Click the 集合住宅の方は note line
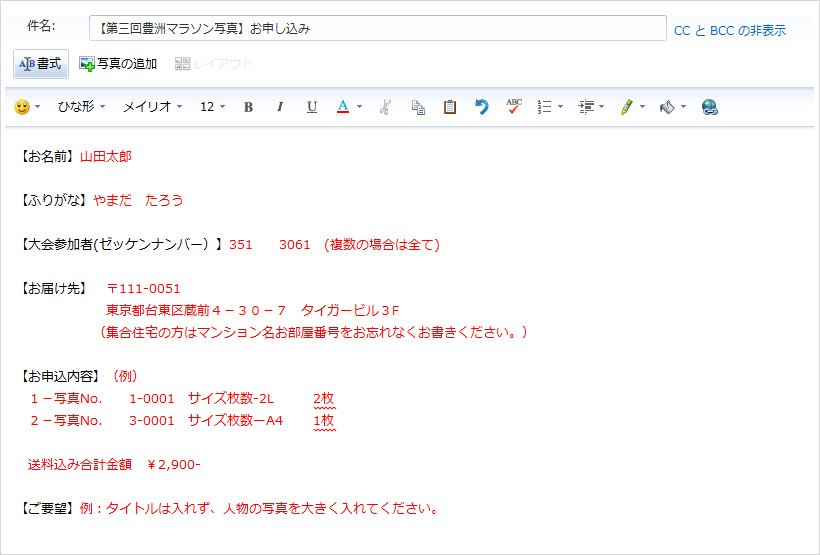 point(313,332)
